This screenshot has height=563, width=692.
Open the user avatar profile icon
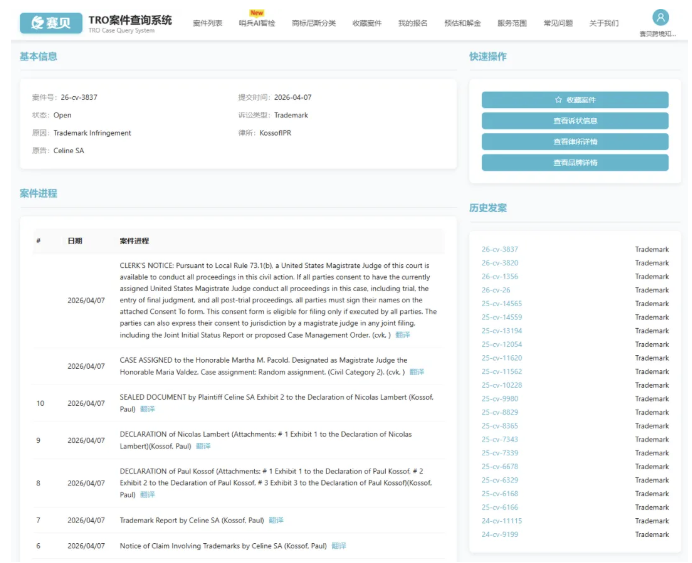point(660,17)
